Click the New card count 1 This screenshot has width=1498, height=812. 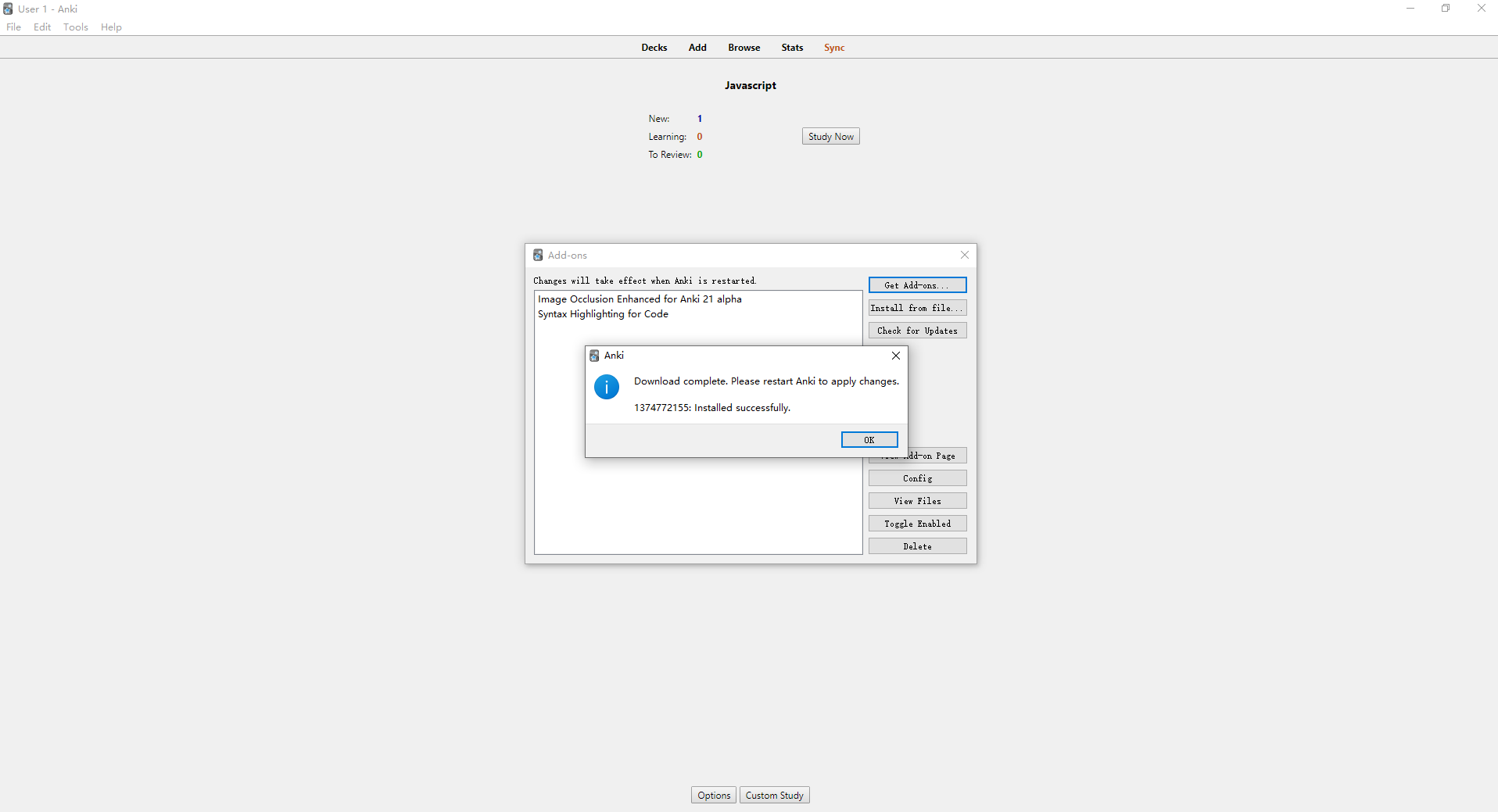(x=700, y=119)
